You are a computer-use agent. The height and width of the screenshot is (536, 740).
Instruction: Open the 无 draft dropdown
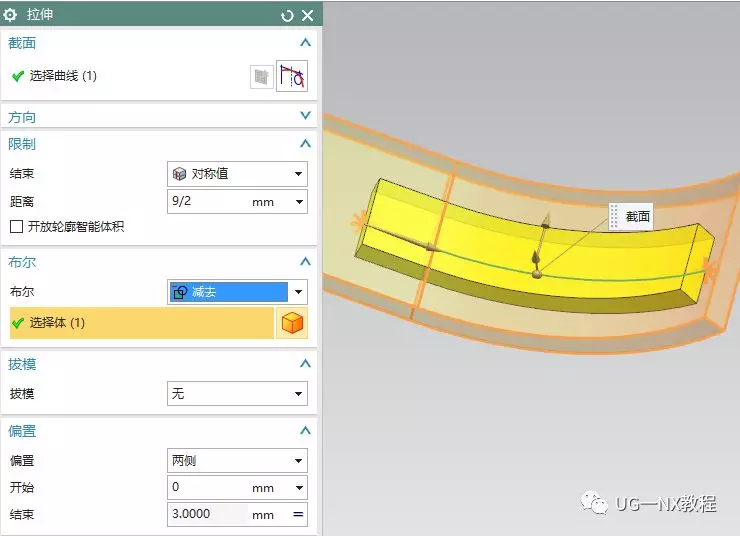(x=237, y=394)
